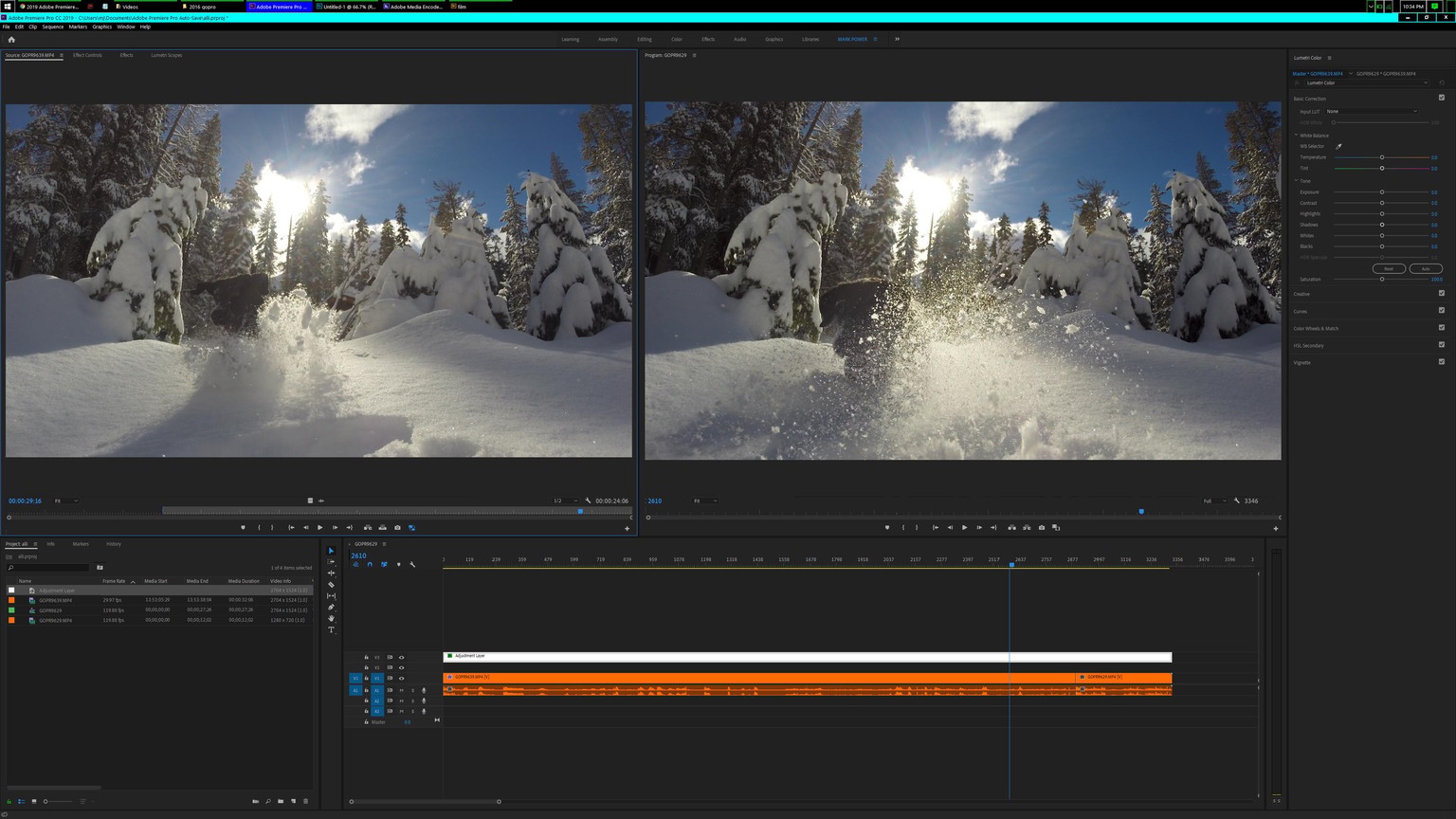
Task: Open Source monitor wrench settings
Action: [588, 501]
